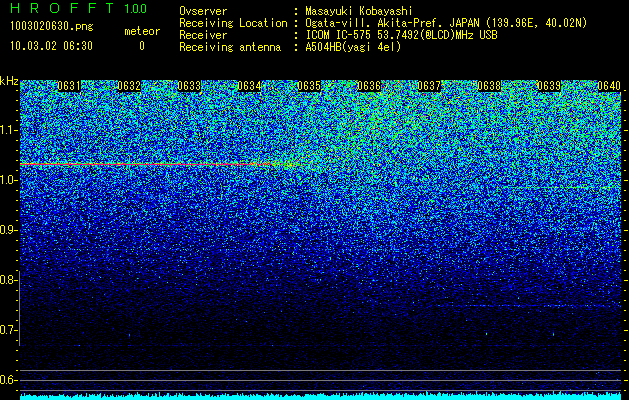
Task: Click the Receiving antenna label
Action: (230, 47)
